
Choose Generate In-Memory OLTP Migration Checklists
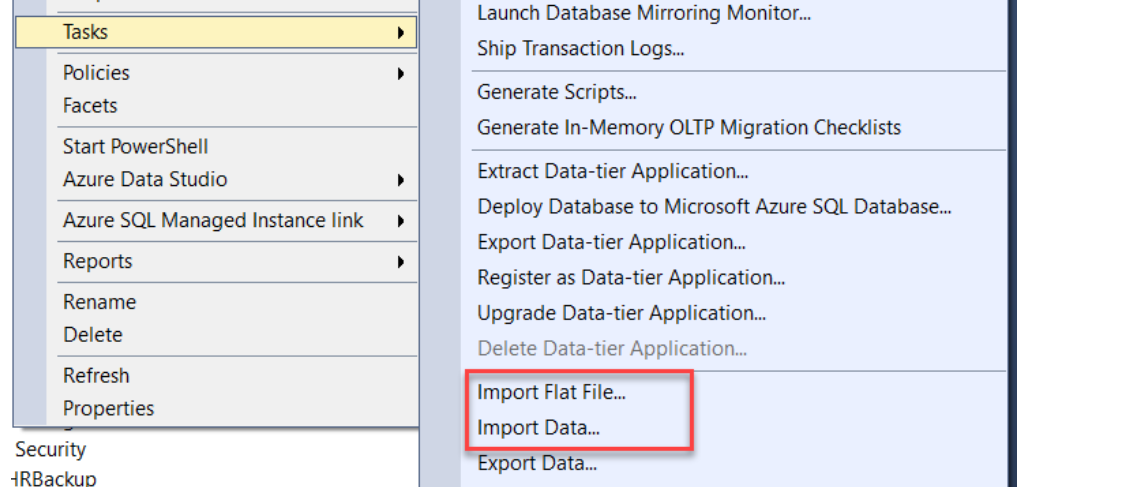click(689, 128)
